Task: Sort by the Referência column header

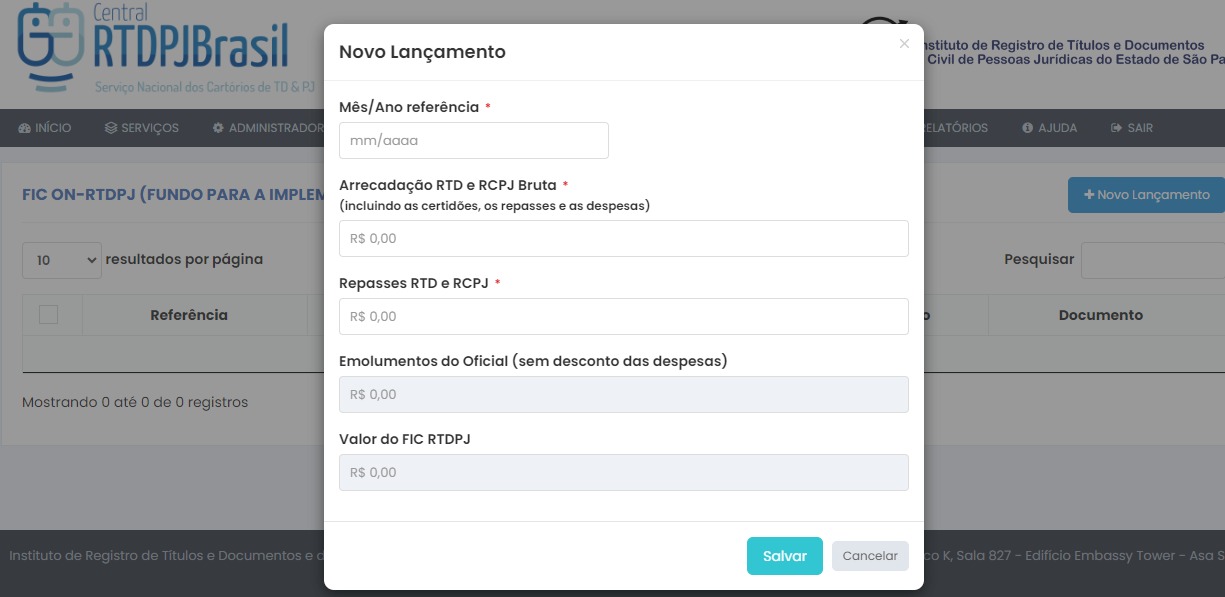Action: coord(189,315)
